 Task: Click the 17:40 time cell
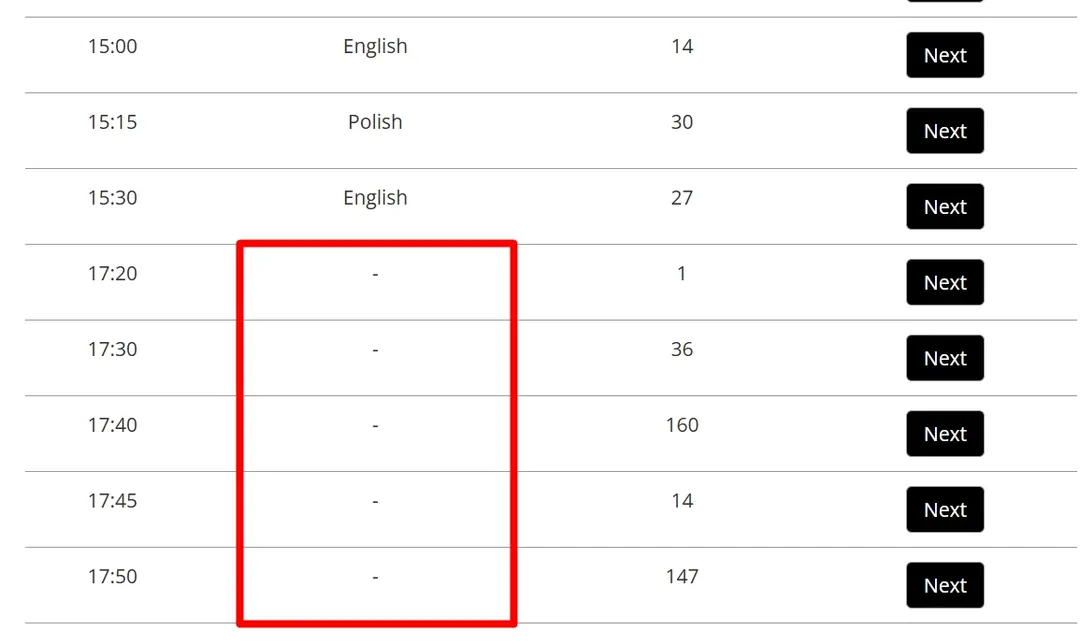pos(112,425)
